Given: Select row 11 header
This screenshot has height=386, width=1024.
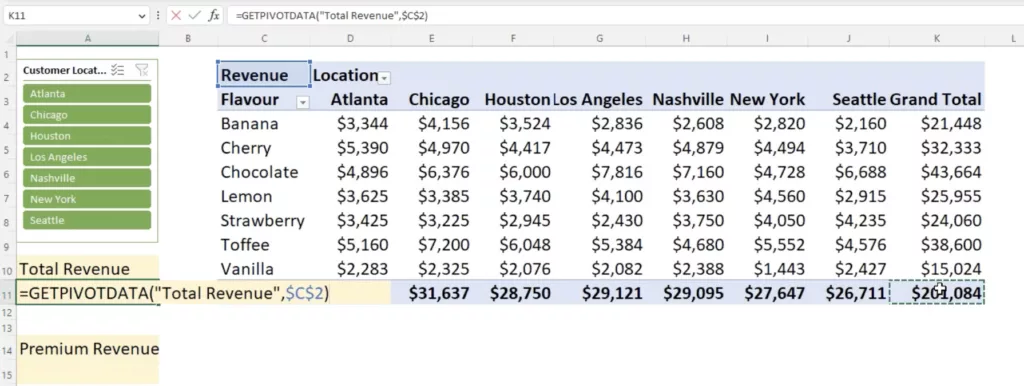Looking at the screenshot, I should (x=7, y=295).
